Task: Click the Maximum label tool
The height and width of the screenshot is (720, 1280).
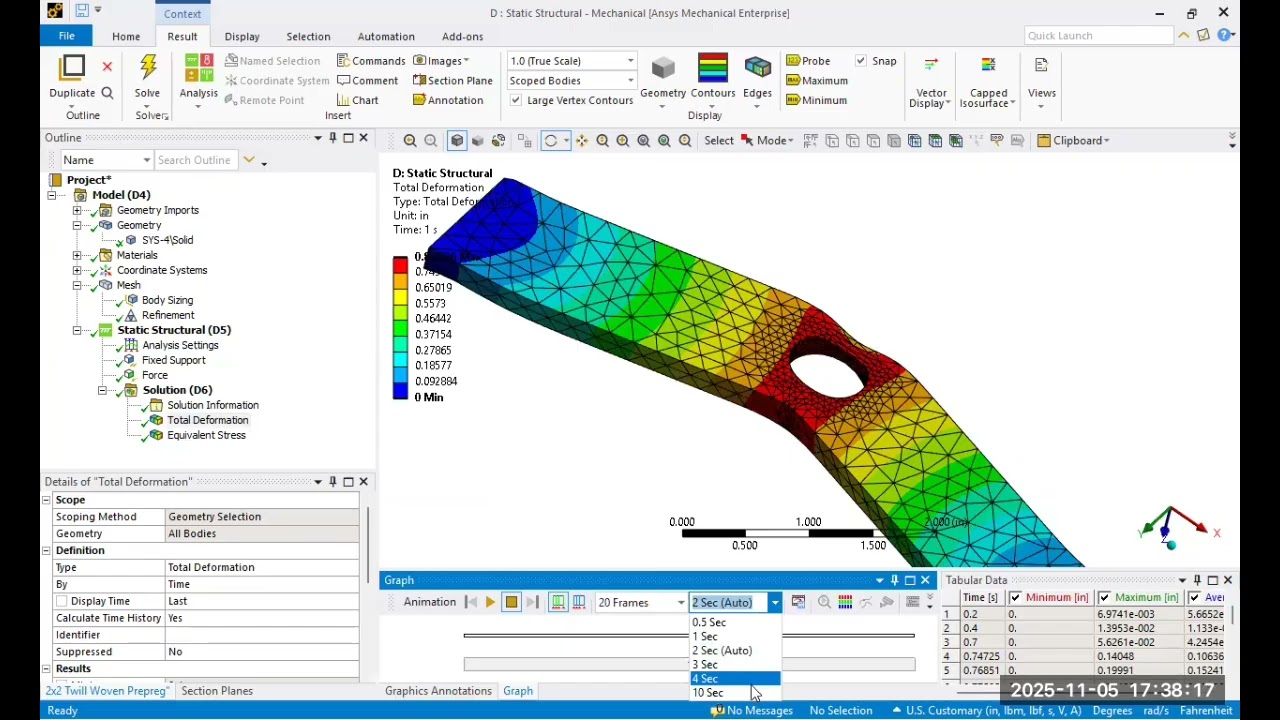Action: [816, 81]
